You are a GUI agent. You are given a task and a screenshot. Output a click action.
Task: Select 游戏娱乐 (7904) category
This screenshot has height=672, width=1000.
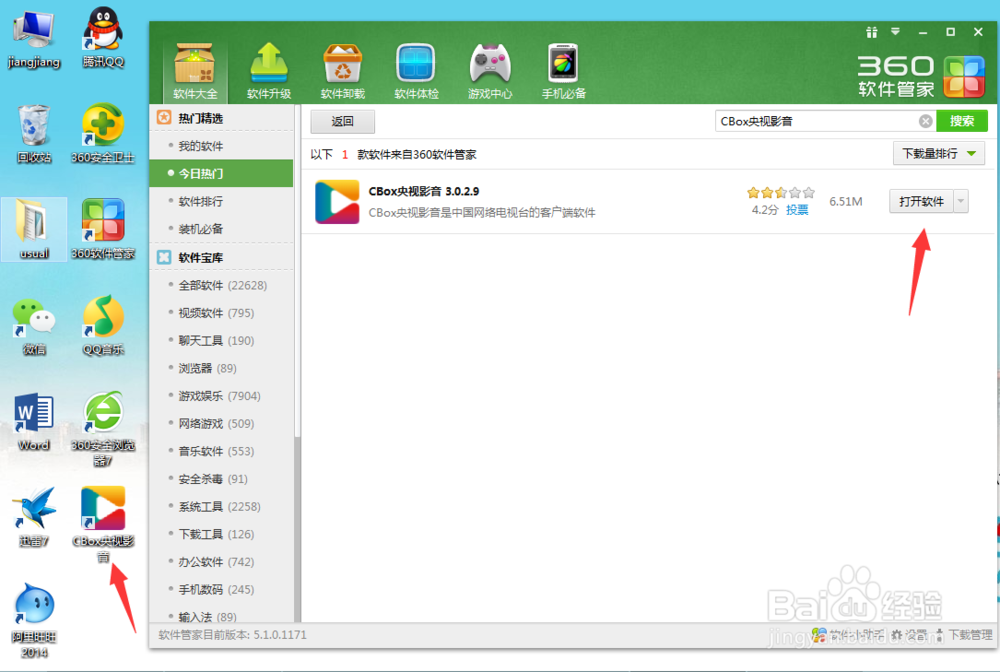(221, 396)
